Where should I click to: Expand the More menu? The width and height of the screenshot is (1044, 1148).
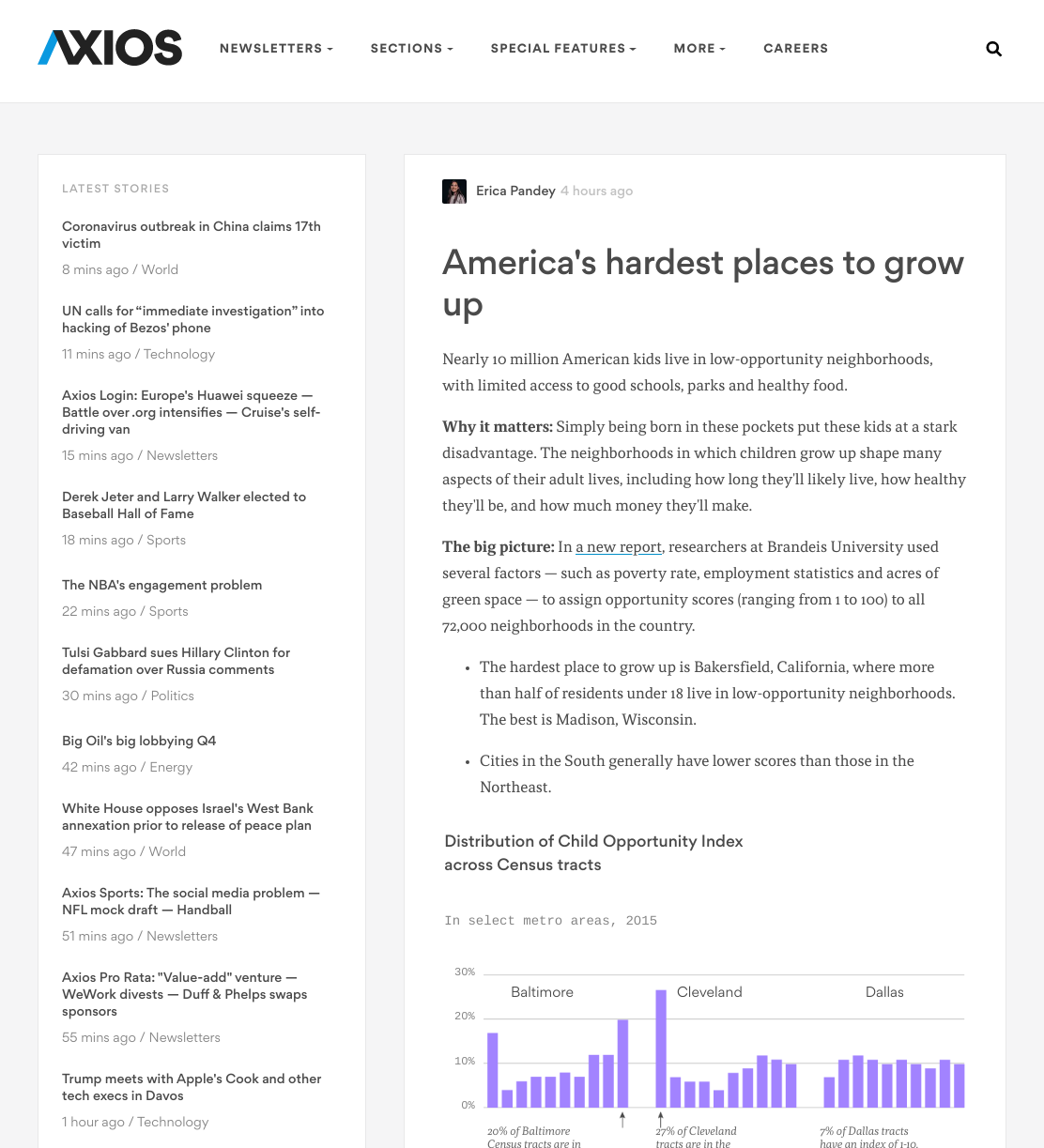pyautogui.click(x=699, y=49)
